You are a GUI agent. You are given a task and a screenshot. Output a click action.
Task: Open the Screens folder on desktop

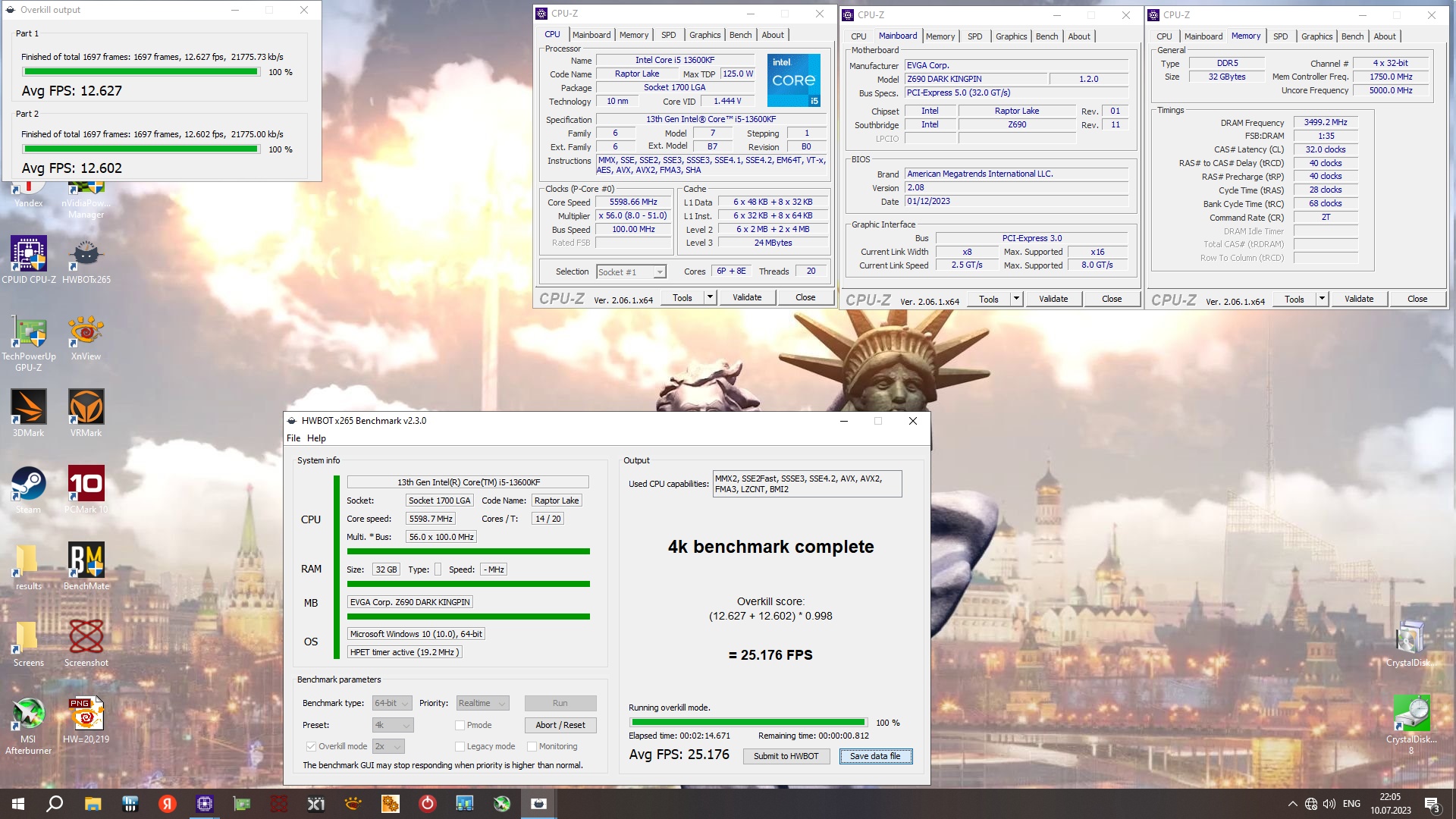29,643
